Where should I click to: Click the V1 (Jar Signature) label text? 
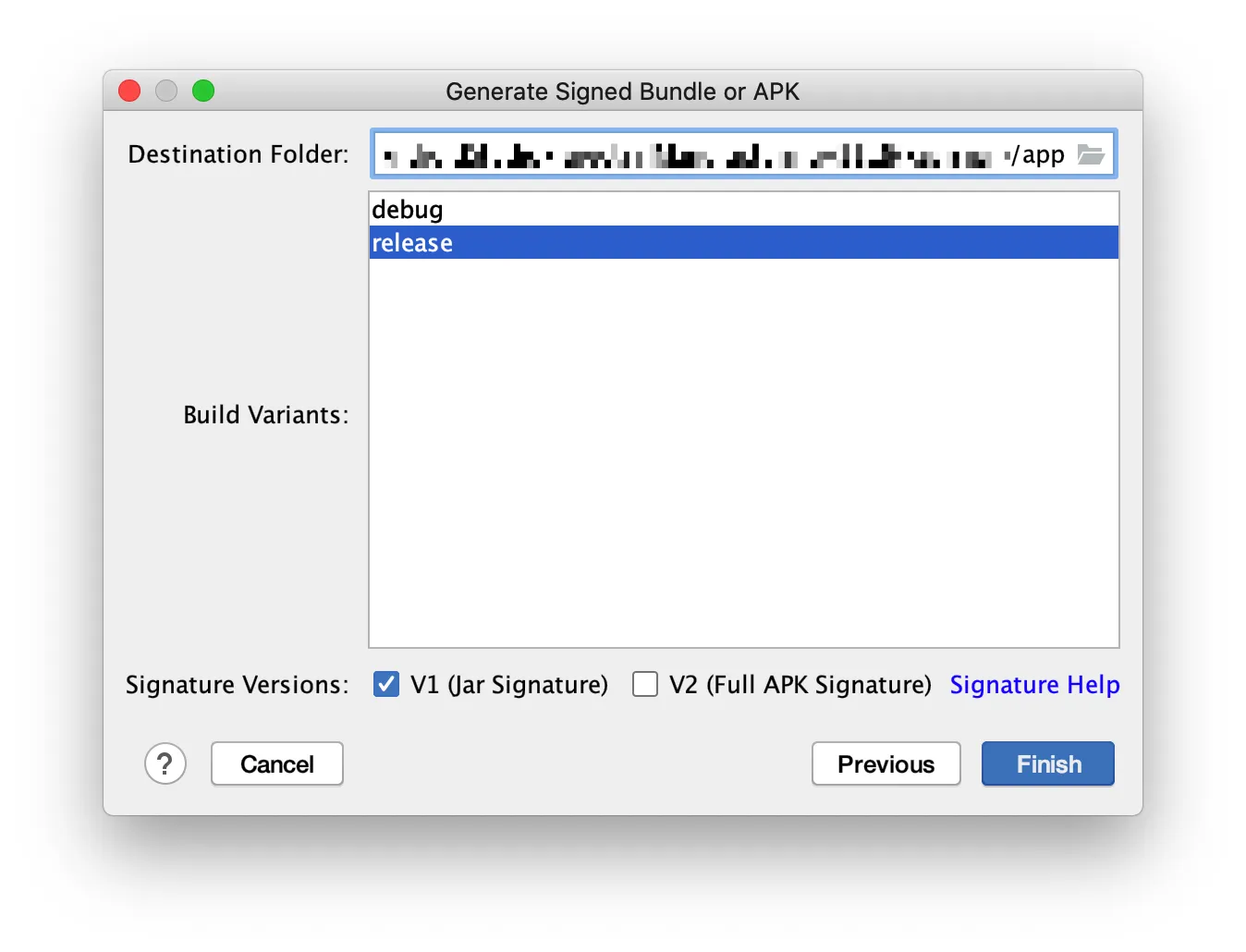(509, 685)
